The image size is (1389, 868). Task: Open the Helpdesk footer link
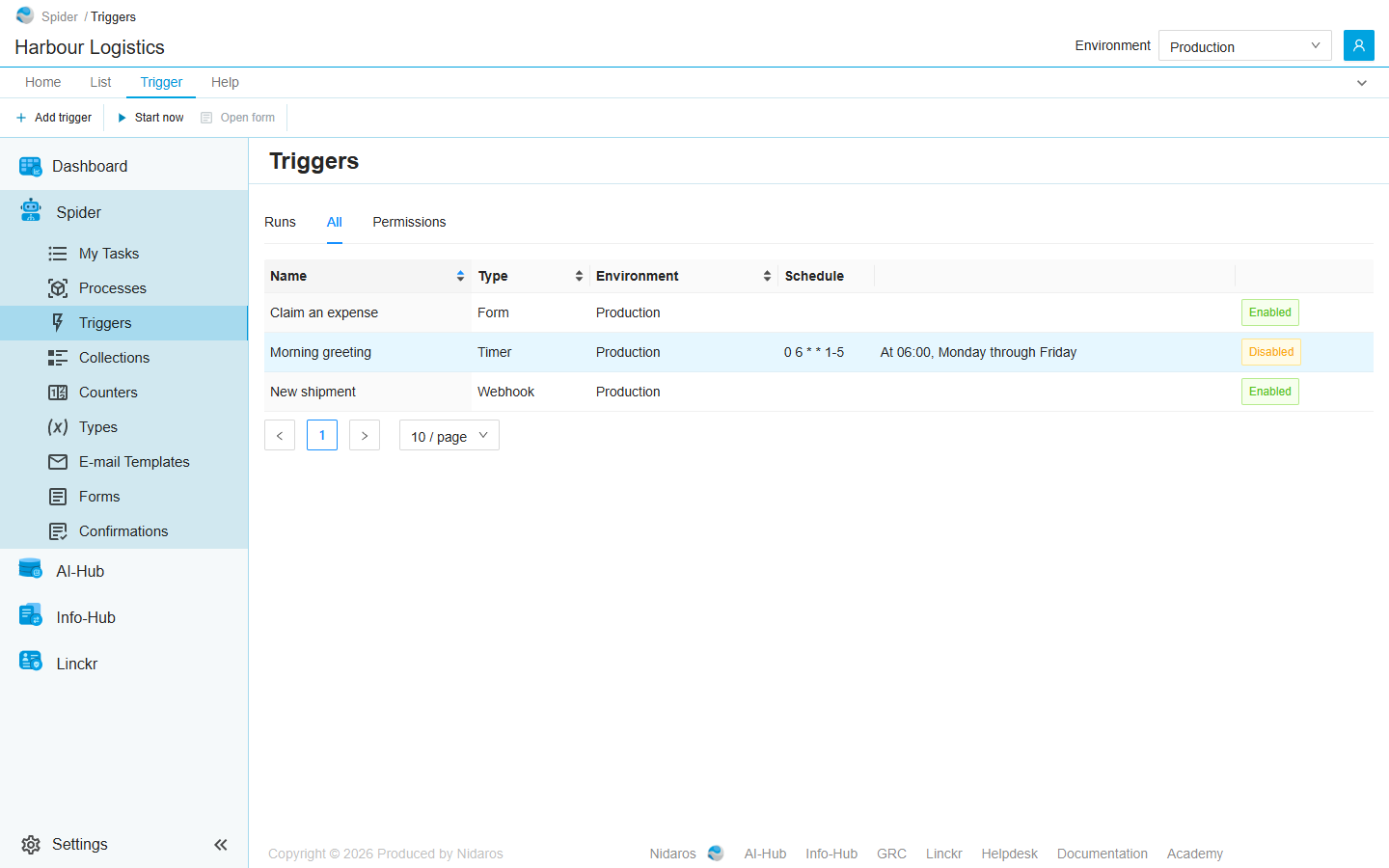point(1010,854)
